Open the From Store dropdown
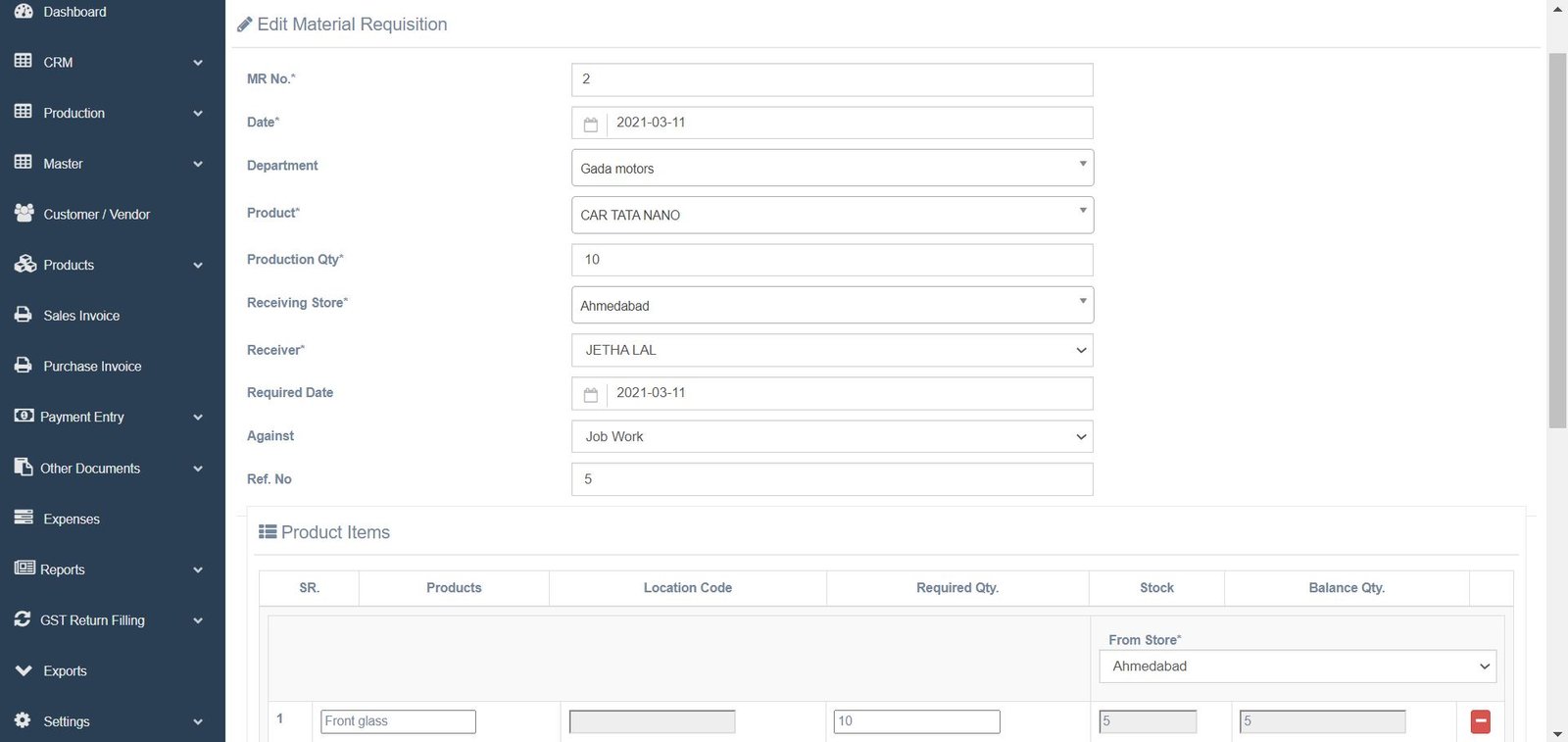Screen dimensions: 1568x742 pyautogui.click(x=1298, y=666)
